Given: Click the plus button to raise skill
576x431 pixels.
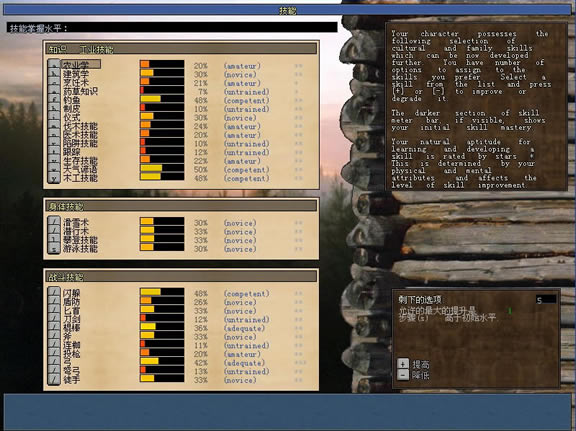Looking at the screenshot, I should 403,364.
